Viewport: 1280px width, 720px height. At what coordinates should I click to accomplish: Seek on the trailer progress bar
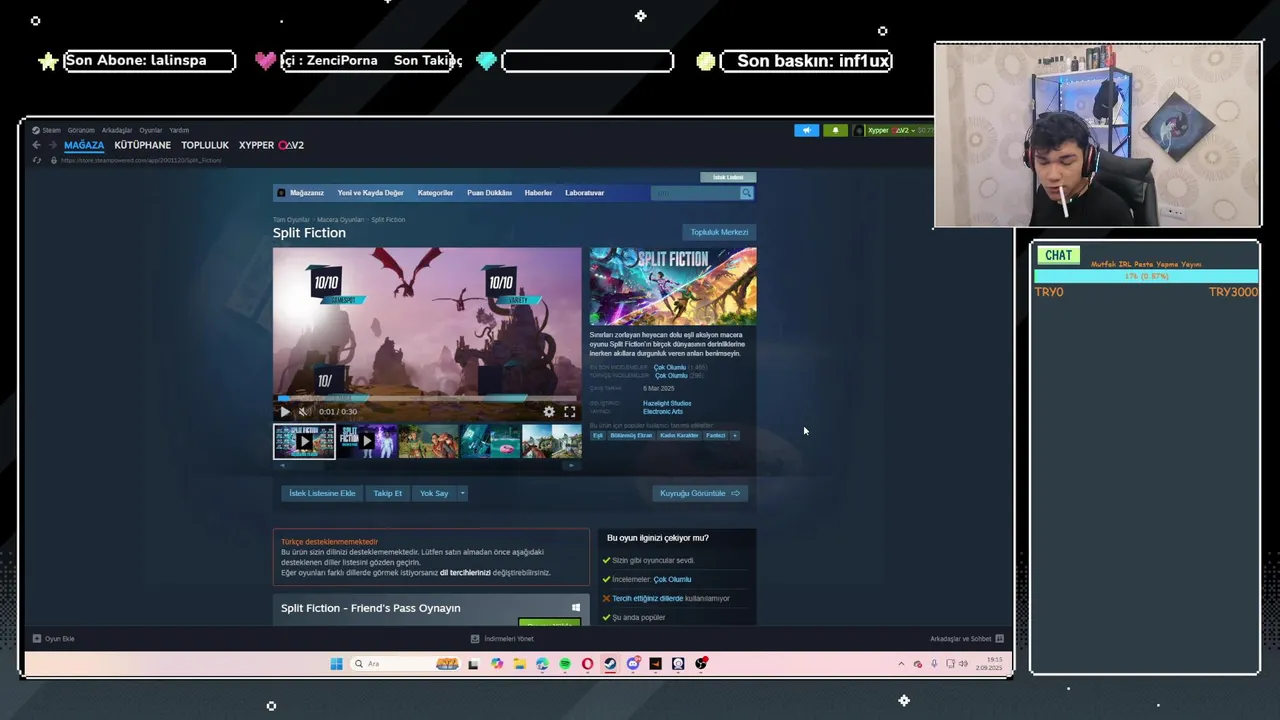click(x=427, y=398)
